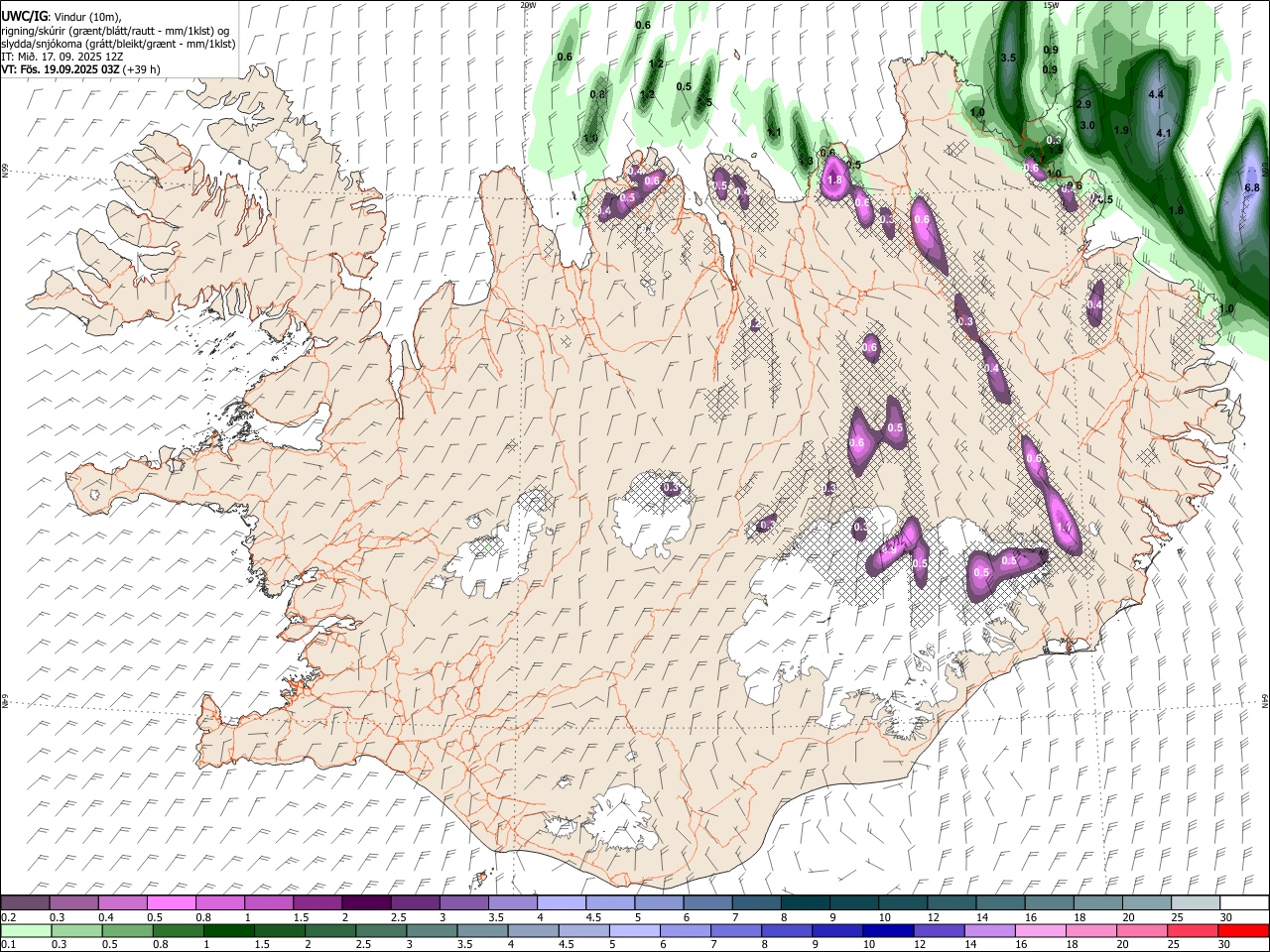Screen dimensions: 1270x952
Task: Pick the crimson 25 swatch in lower legend row
Action: click(x=1193, y=930)
